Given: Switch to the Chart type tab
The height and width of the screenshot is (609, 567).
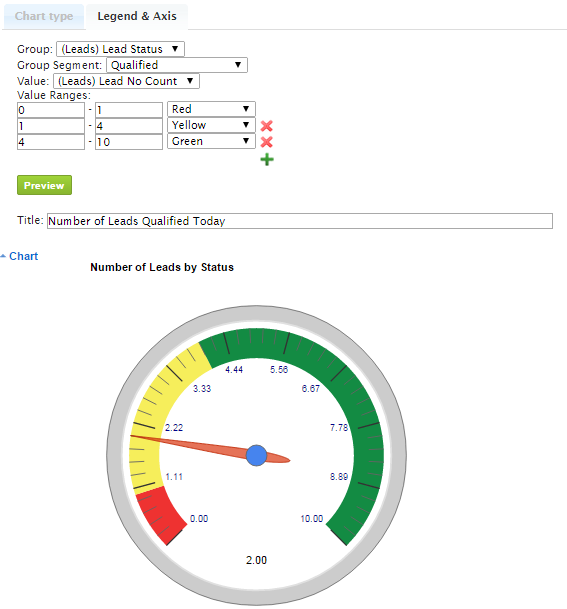Looking at the screenshot, I should click(44, 16).
